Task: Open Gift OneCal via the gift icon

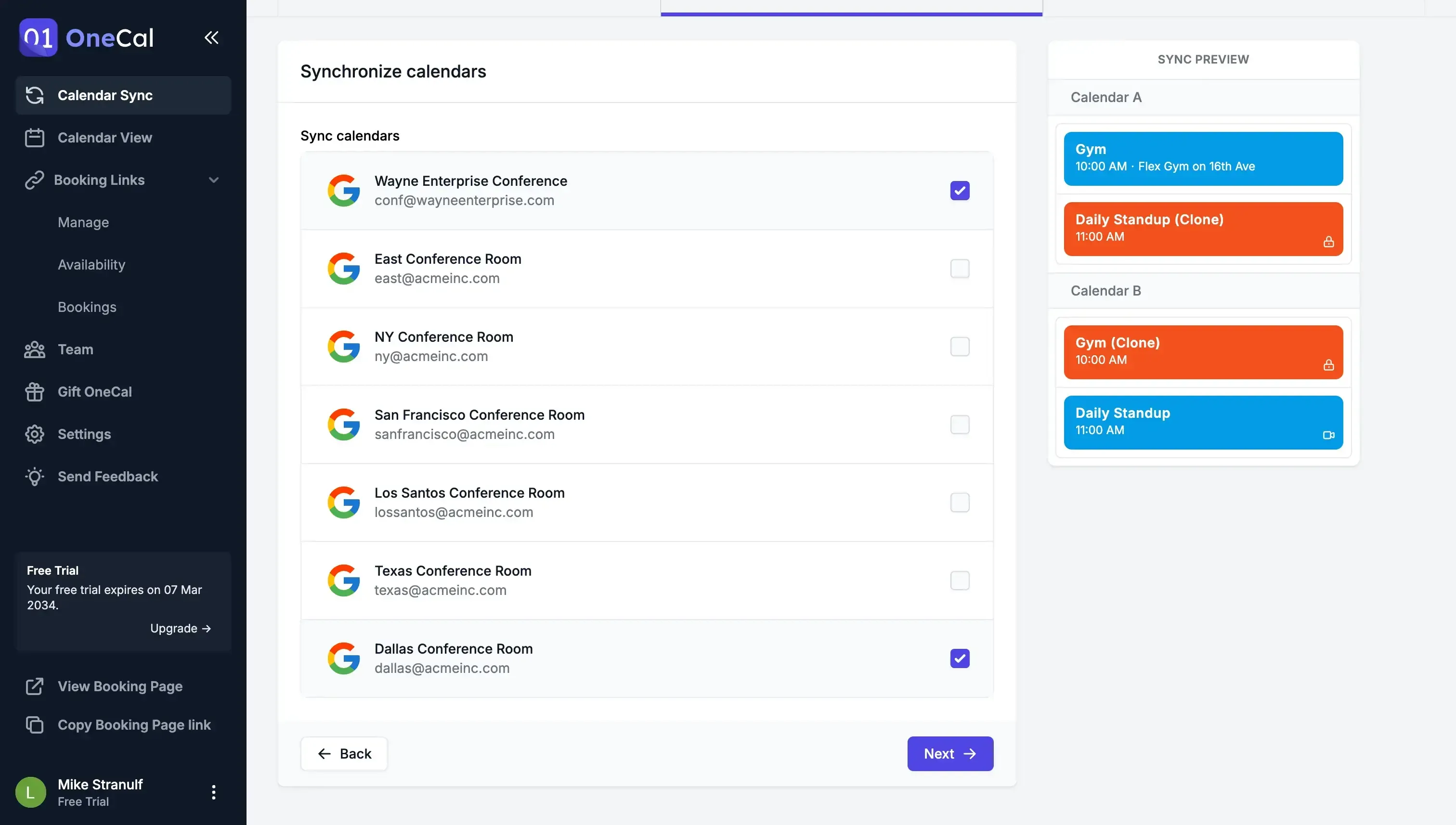Action: (x=35, y=391)
